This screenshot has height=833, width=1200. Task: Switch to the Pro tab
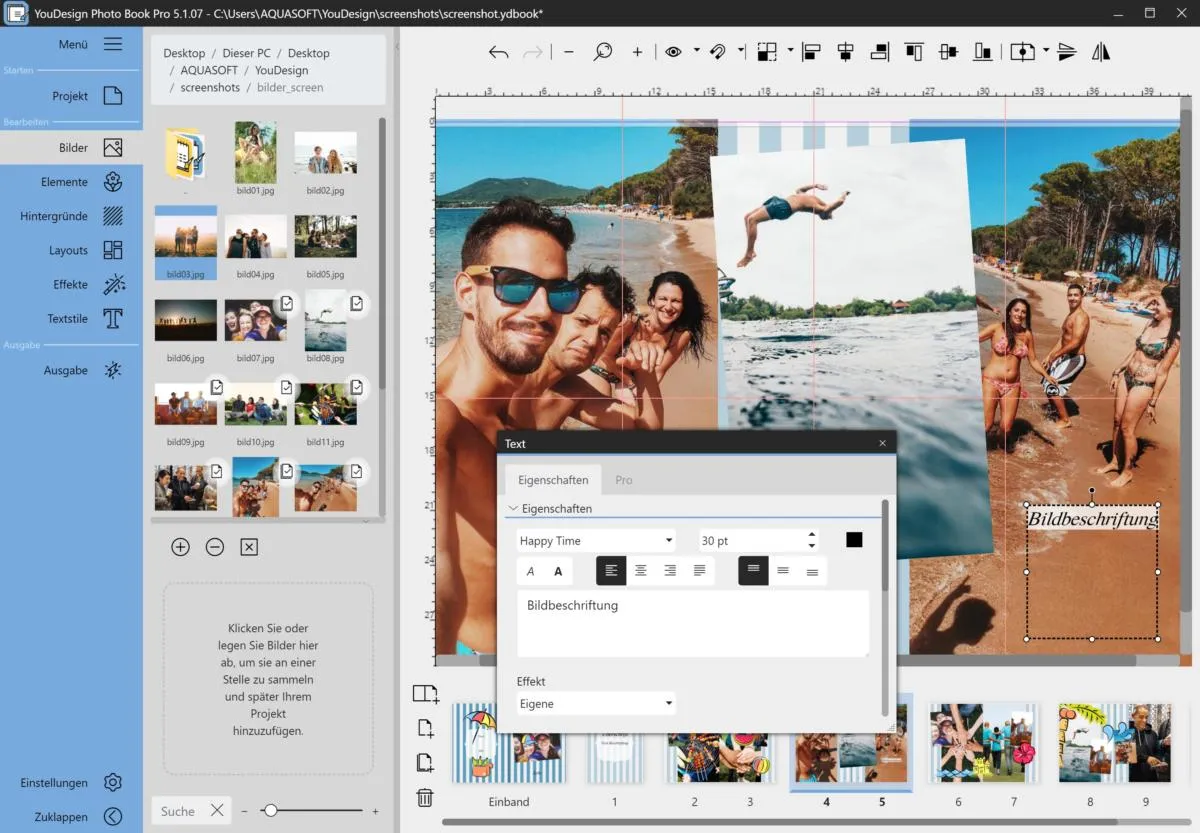coord(624,480)
